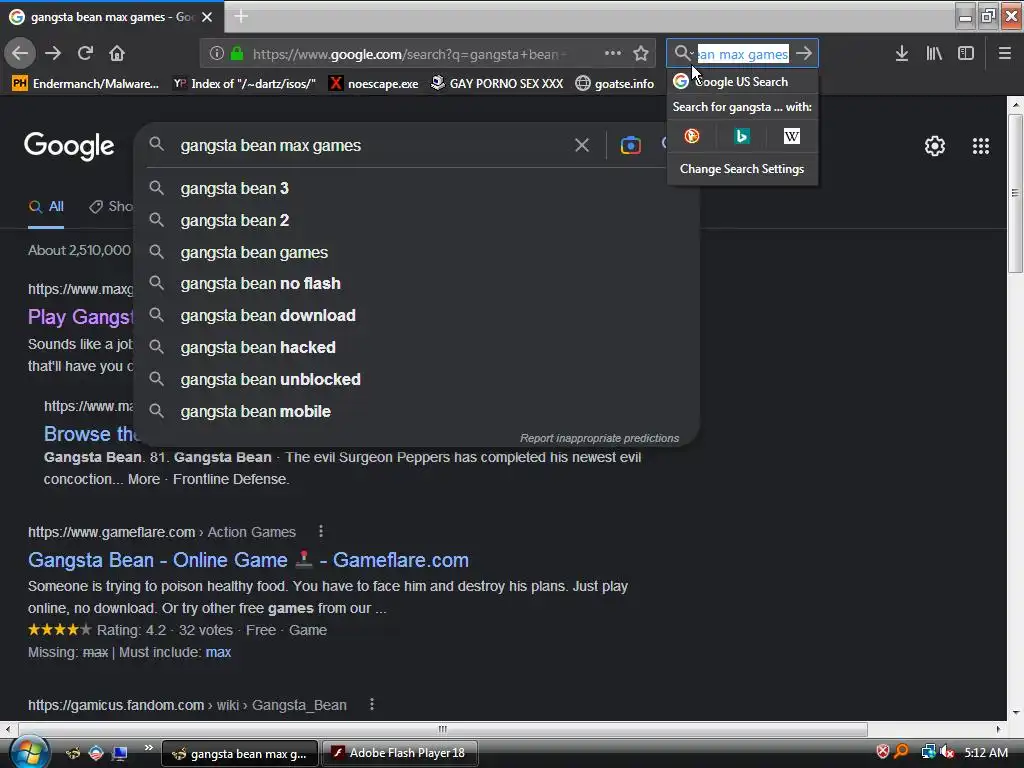Open the goatse.info bookmark
Image resolution: width=1024 pixels, height=768 pixels.
(x=615, y=84)
